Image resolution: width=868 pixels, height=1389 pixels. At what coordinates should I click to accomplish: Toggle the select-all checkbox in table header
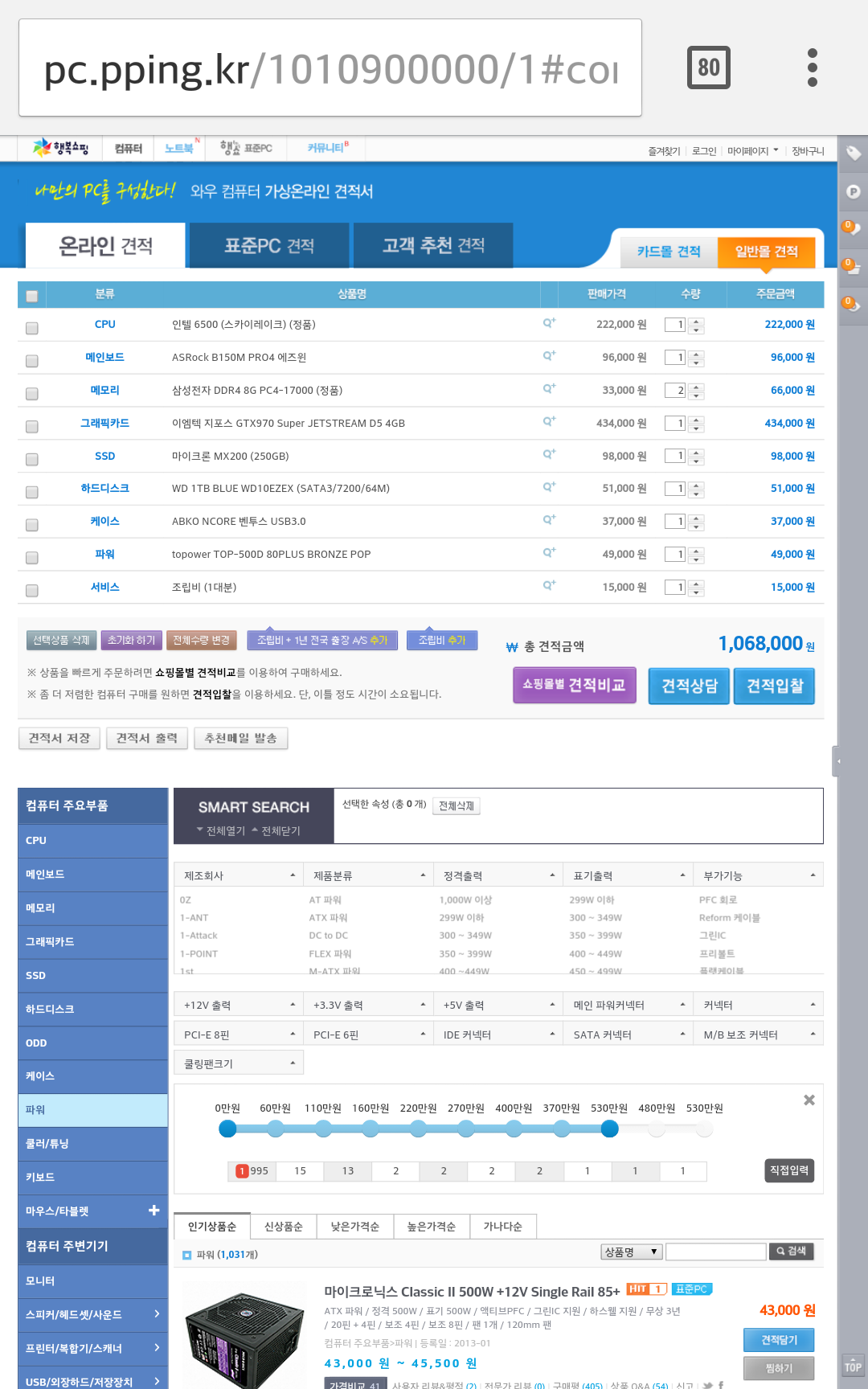[x=32, y=296]
